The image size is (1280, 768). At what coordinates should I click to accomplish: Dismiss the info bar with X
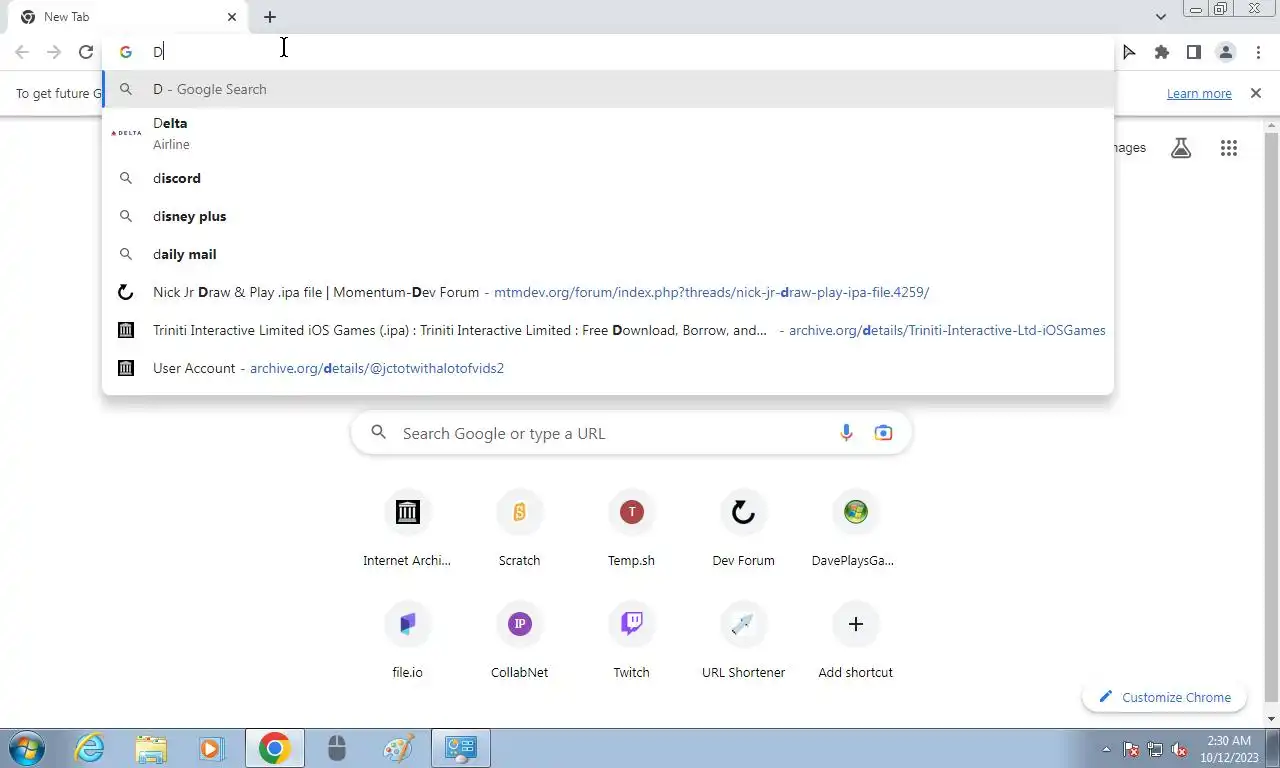(x=1256, y=93)
